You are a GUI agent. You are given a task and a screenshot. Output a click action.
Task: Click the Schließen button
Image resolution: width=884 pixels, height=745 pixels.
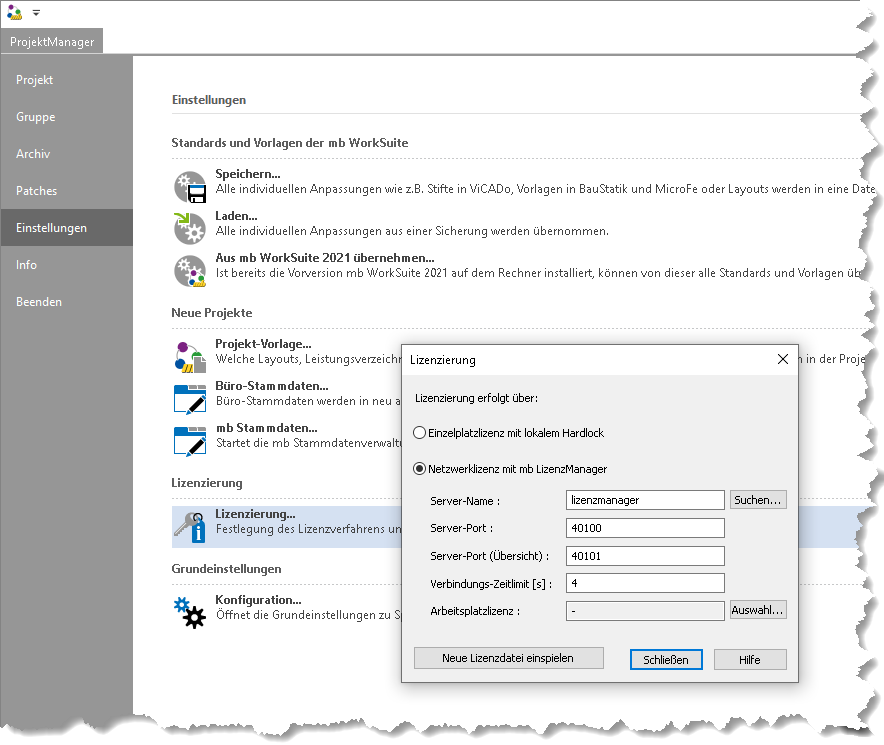pyautogui.click(x=666, y=660)
